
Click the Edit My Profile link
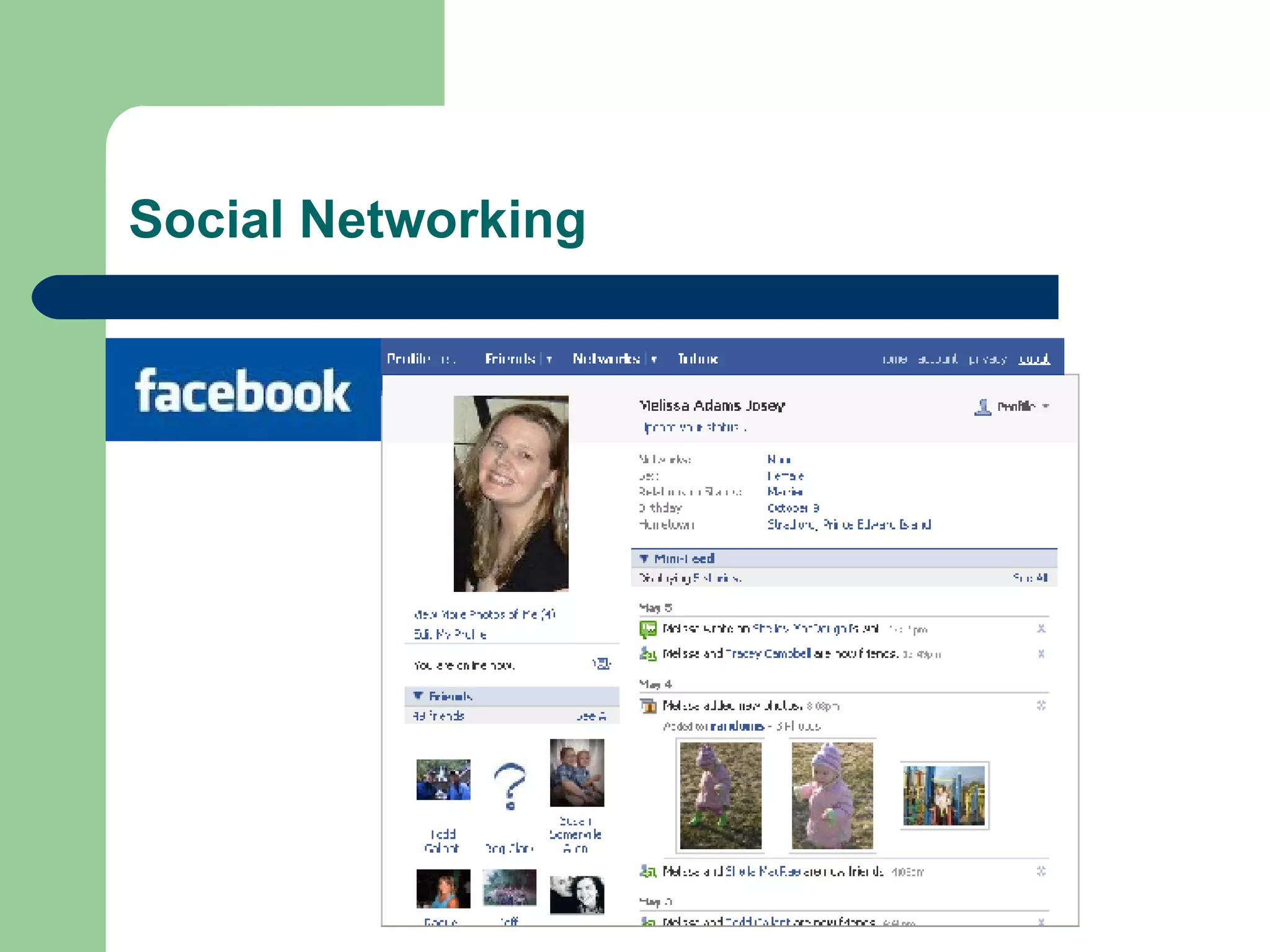click(450, 634)
